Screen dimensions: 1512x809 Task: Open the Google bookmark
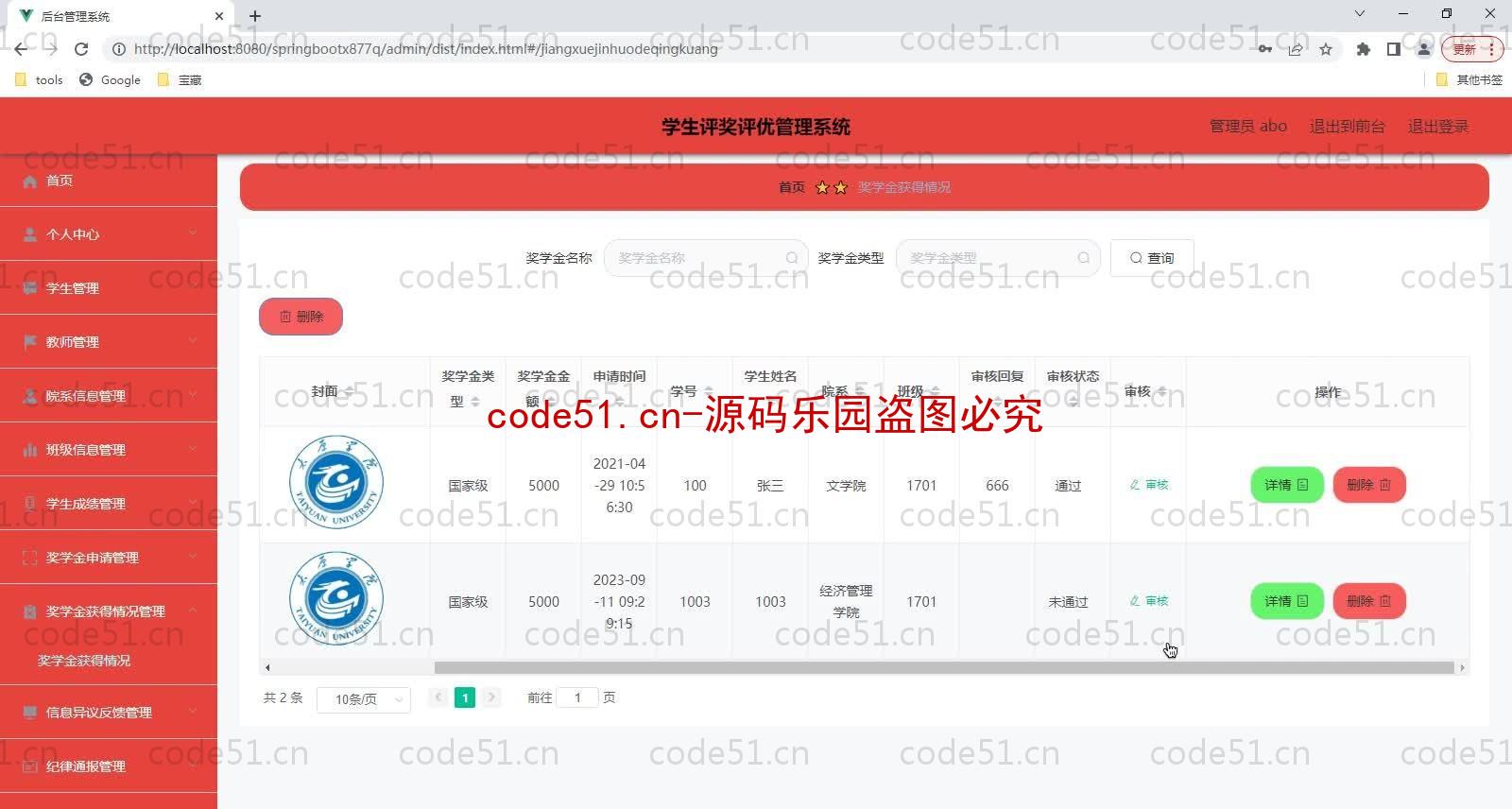[x=111, y=80]
